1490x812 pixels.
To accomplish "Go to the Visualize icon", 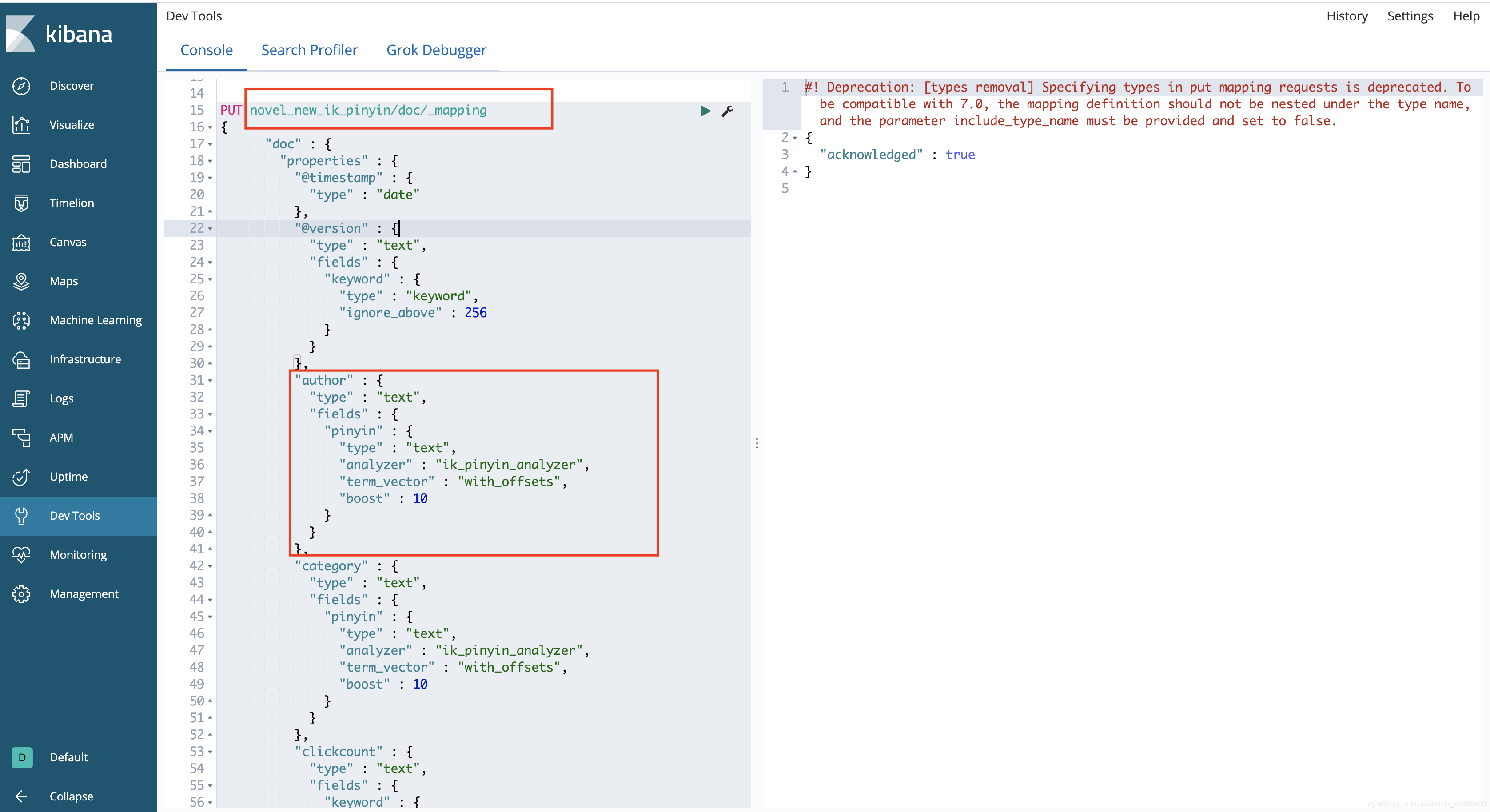I will pos(21,125).
